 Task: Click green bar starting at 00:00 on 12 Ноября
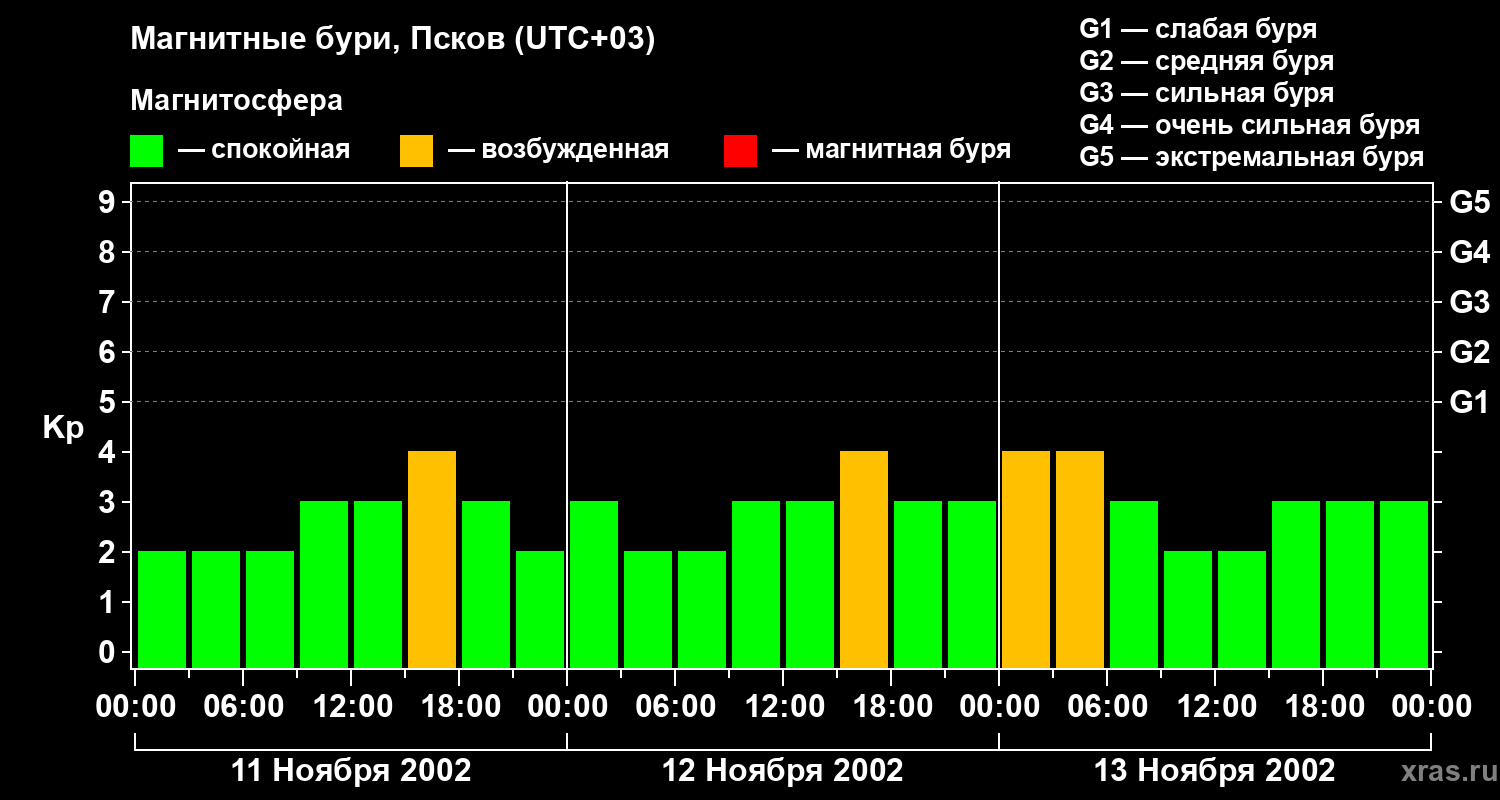[594, 584]
